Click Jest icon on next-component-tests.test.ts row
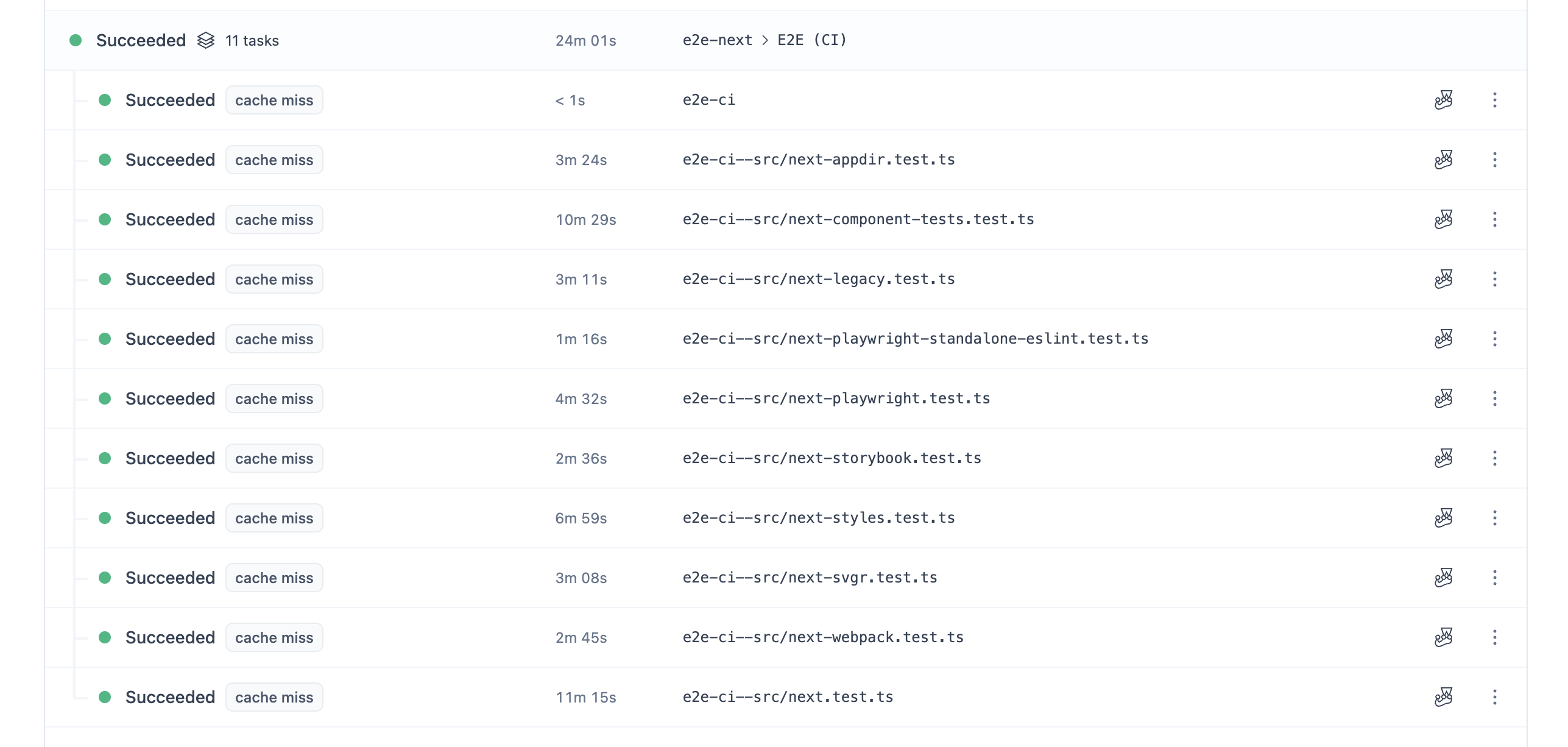Viewport: 1568px width, 747px height. click(1443, 219)
